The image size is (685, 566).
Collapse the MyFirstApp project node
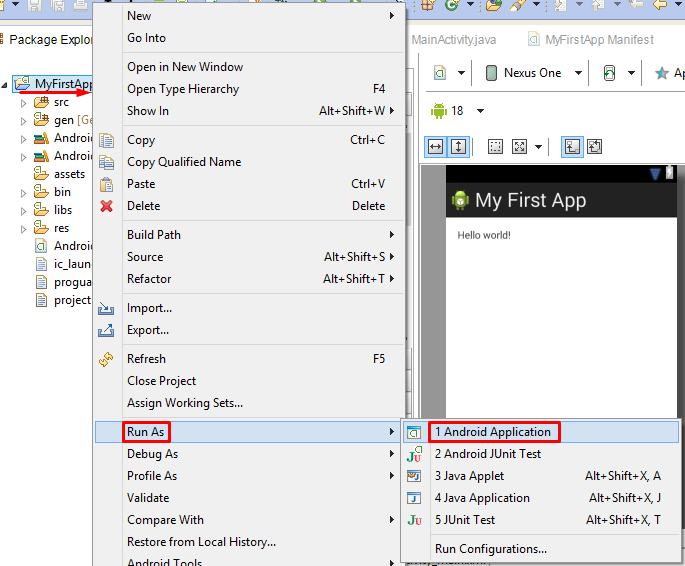point(4,85)
